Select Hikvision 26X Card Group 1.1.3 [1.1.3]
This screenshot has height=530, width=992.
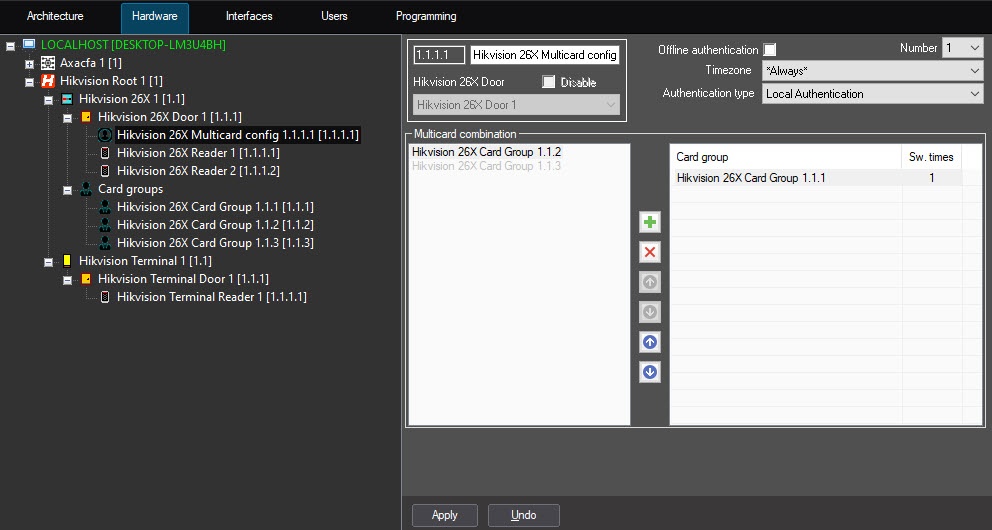215,243
